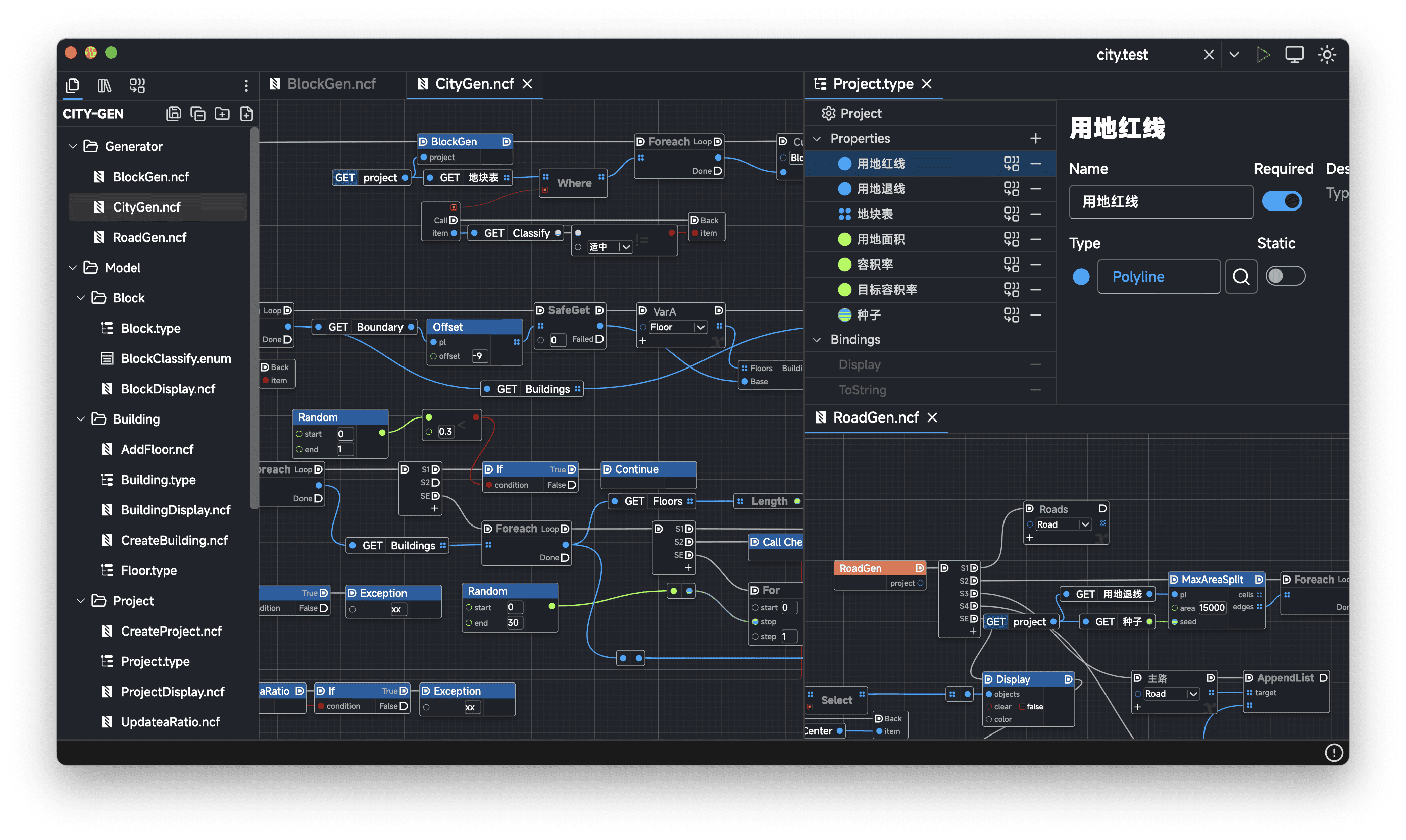The height and width of the screenshot is (840, 1406).
Task: Collapse the Generator folder
Action: tap(73, 146)
